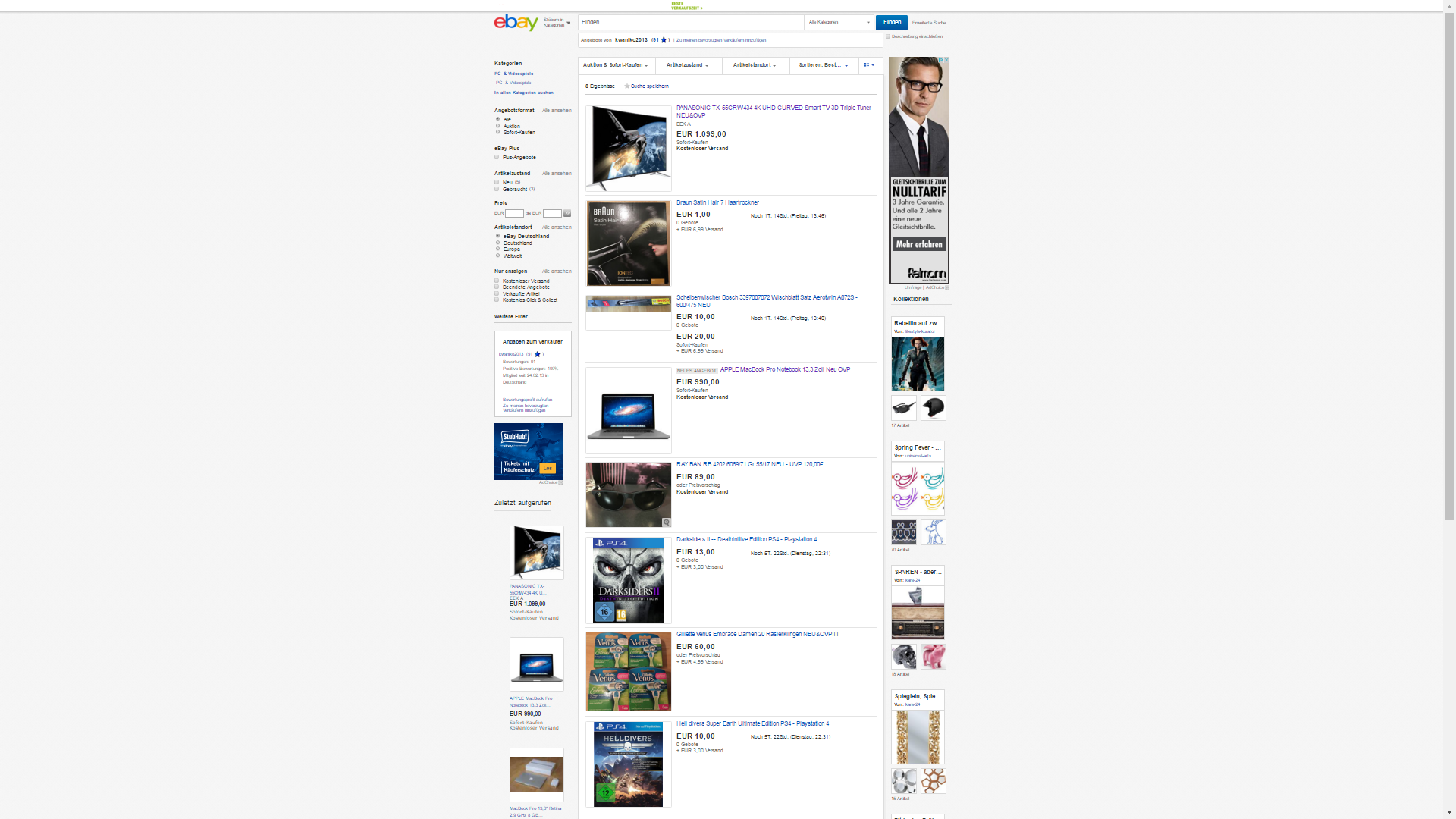Click In allen Kategorien suchen link
The image size is (1456, 819).
(x=523, y=93)
